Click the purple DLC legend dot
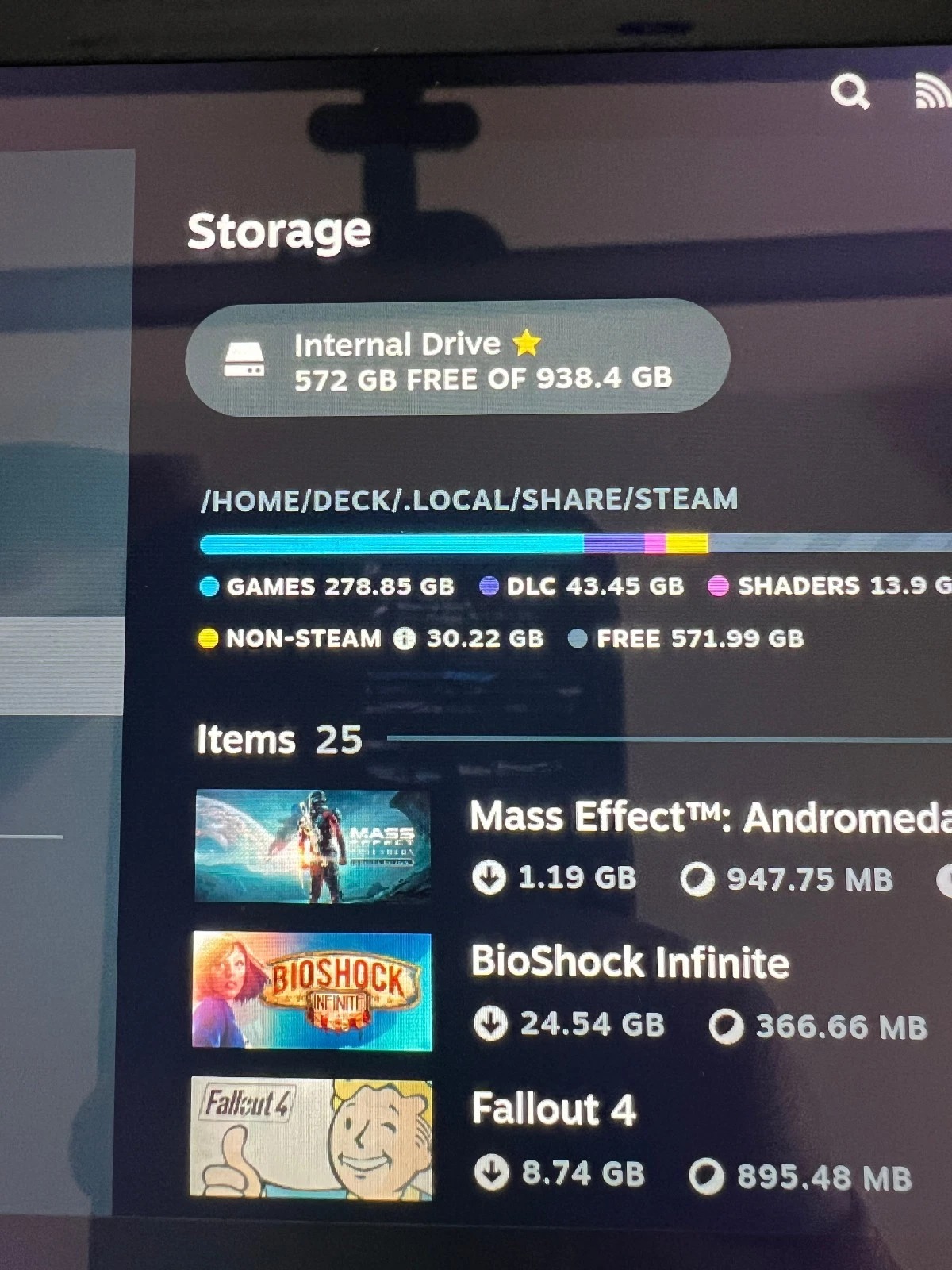Image resolution: width=952 pixels, height=1270 pixels. click(x=489, y=587)
